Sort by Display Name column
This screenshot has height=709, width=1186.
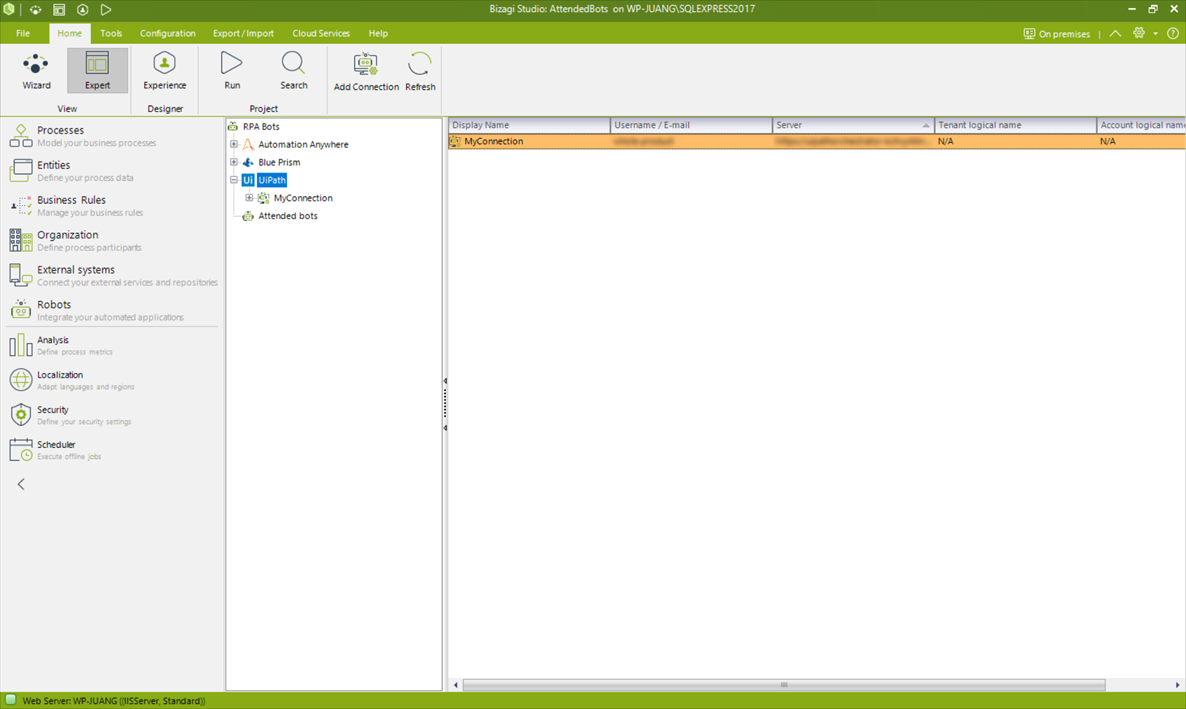pyautogui.click(x=529, y=125)
